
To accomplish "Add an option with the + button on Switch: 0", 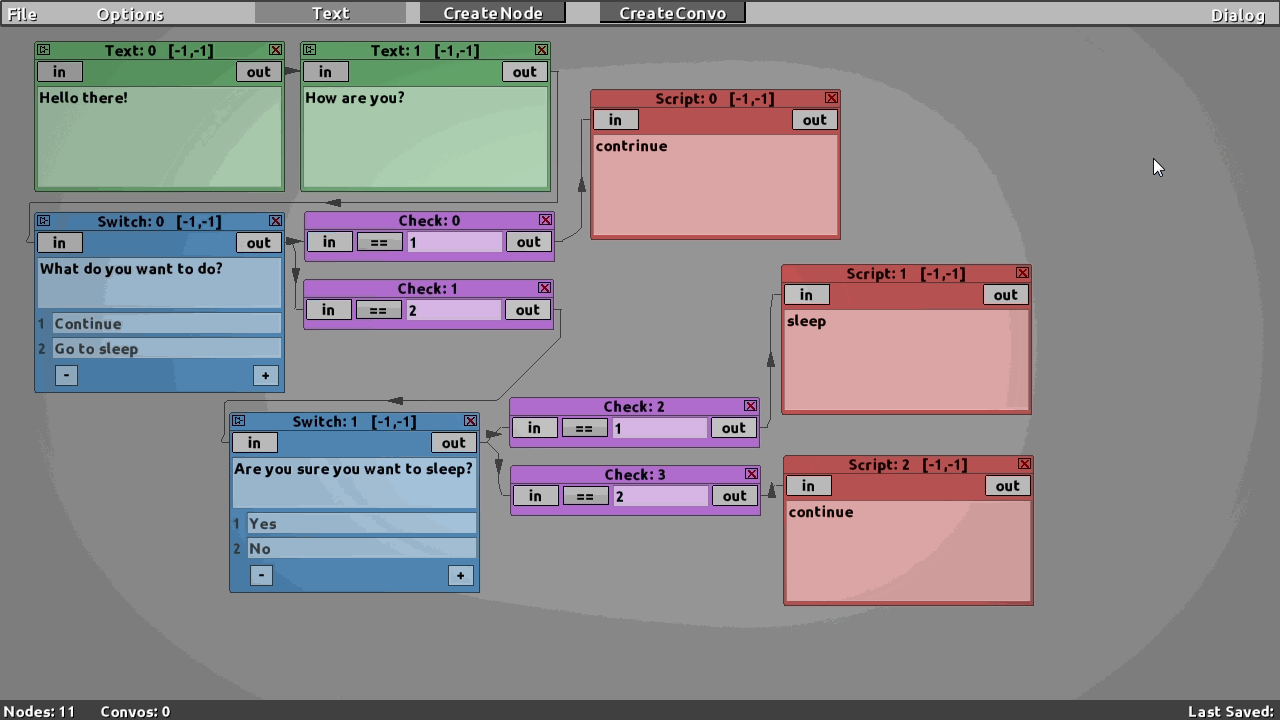I will [x=265, y=375].
